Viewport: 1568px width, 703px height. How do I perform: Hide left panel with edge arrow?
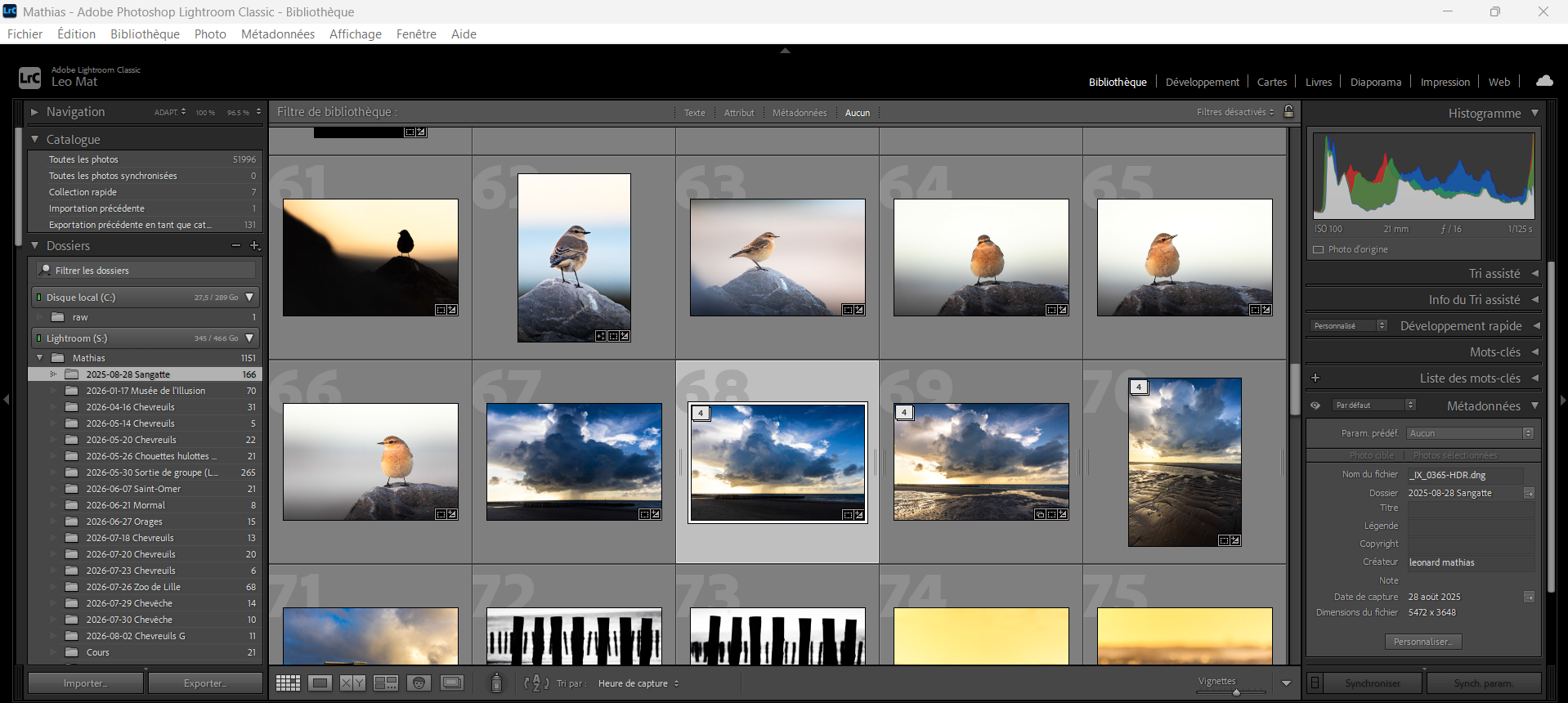(x=6, y=400)
